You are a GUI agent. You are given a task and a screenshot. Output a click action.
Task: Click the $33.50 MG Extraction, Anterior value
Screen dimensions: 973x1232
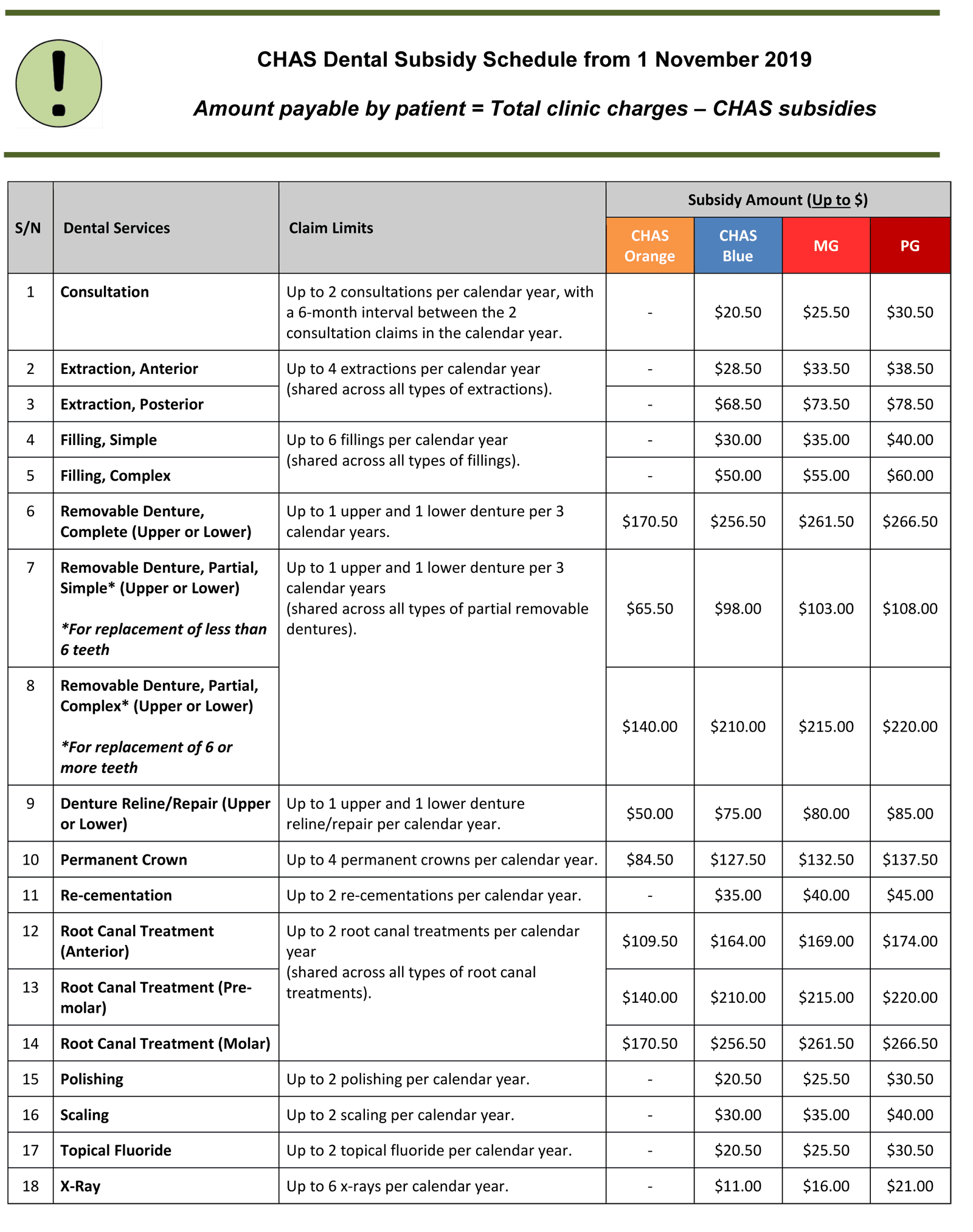[x=826, y=369]
